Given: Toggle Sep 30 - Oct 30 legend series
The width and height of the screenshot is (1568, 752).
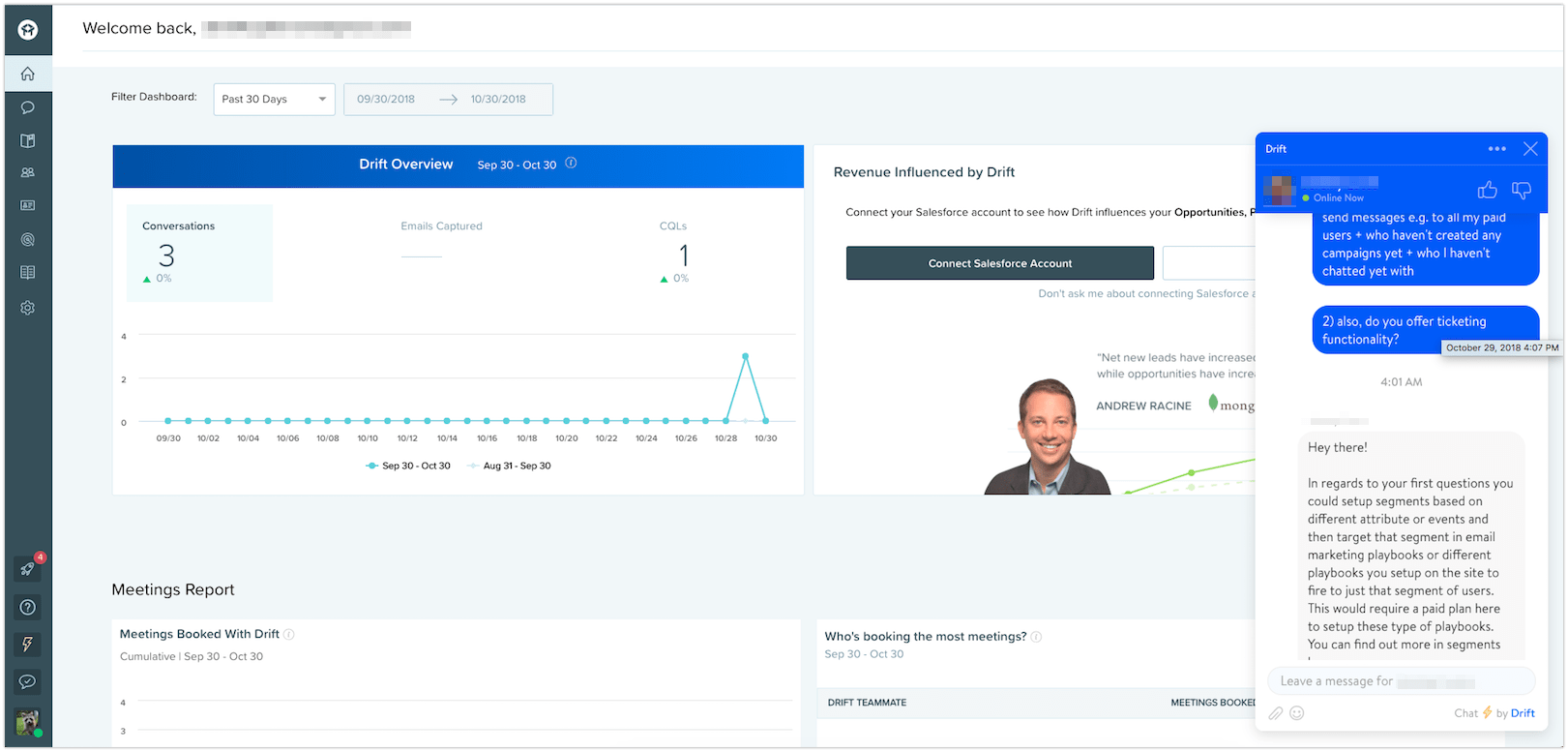Looking at the screenshot, I should [408, 466].
